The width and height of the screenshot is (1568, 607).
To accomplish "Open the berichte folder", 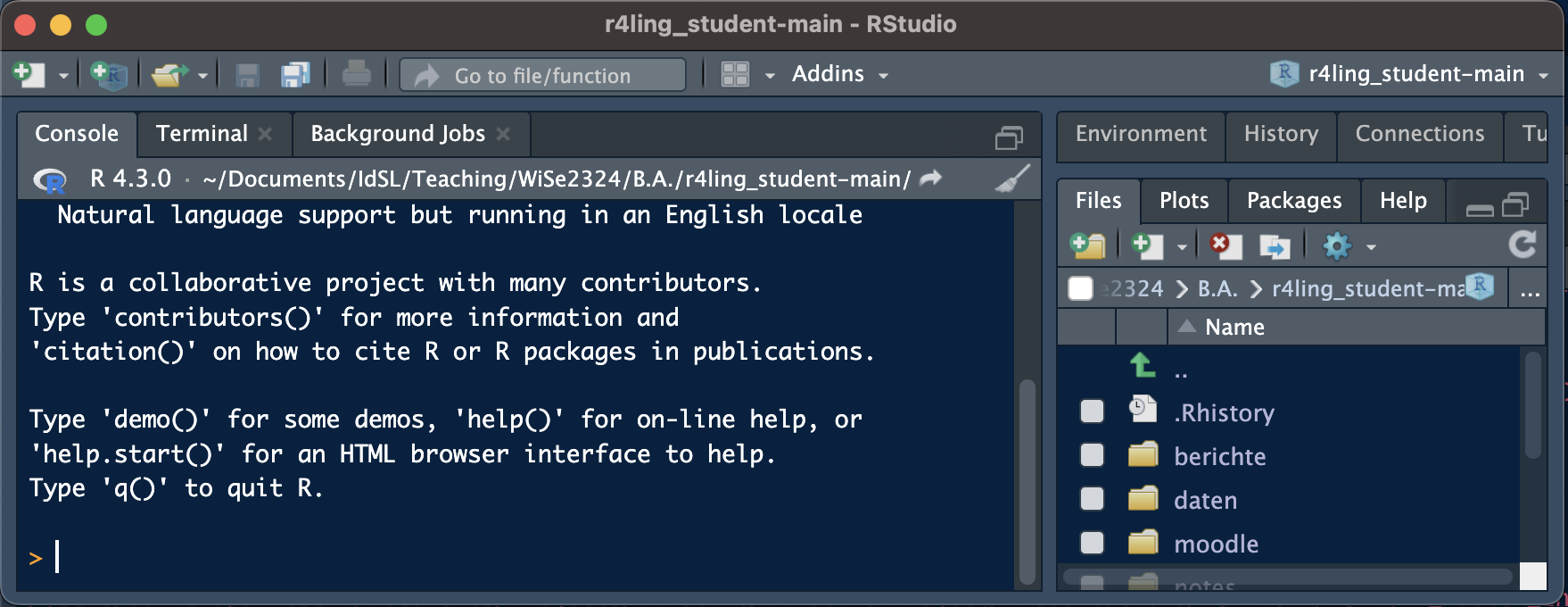I will (x=1219, y=457).
